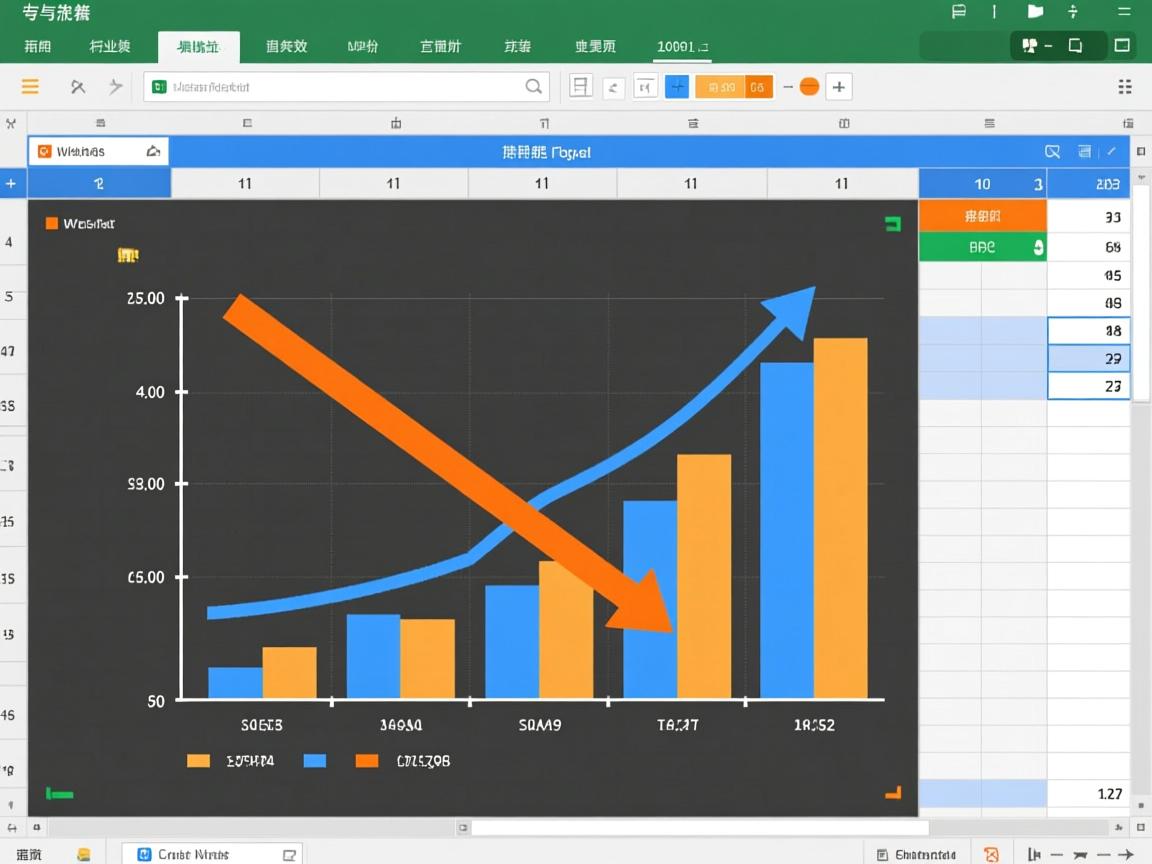Screen dimensions: 1152x864
Task: Switch to the active green ribbon tab
Action: 198,46
